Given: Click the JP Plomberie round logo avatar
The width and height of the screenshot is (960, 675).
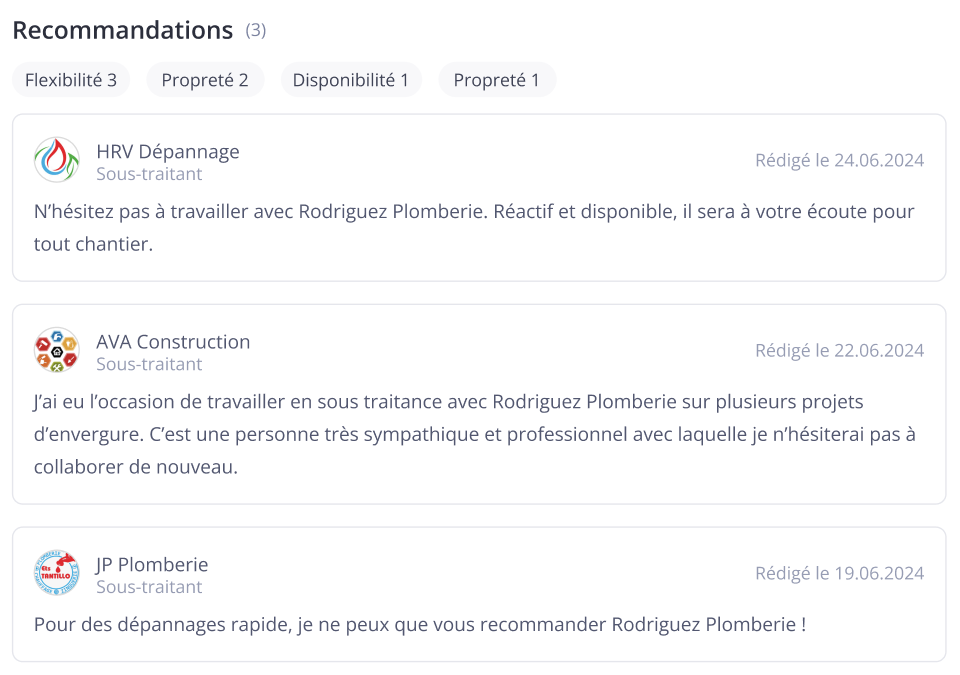Looking at the screenshot, I should tap(56, 573).
